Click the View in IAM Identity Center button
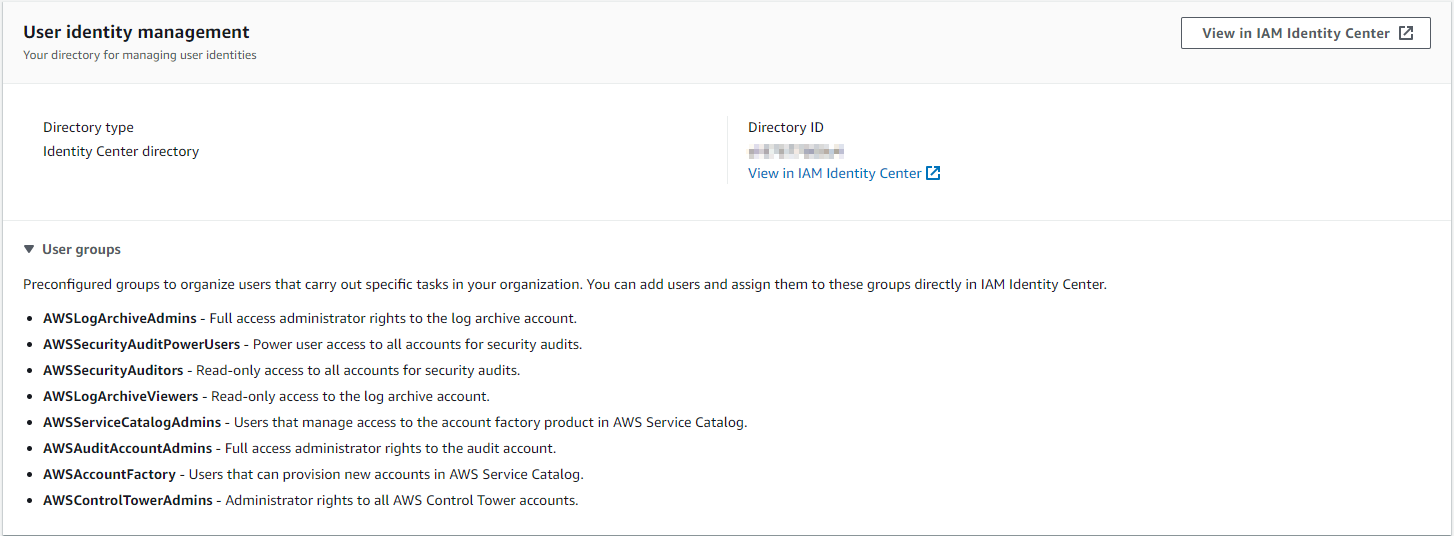This screenshot has width=1454, height=536. coord(1306,33)
